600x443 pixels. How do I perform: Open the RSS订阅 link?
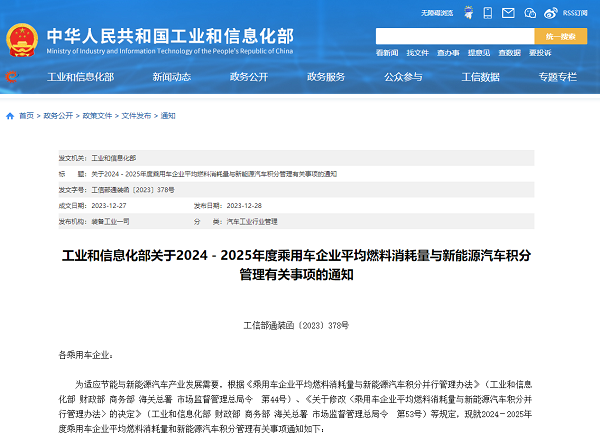(x=575, y=13)
